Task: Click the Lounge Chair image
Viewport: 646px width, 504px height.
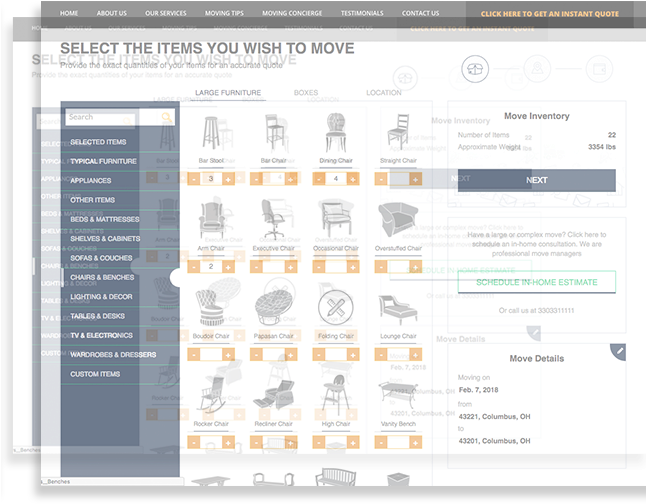Action: [398, 309]
